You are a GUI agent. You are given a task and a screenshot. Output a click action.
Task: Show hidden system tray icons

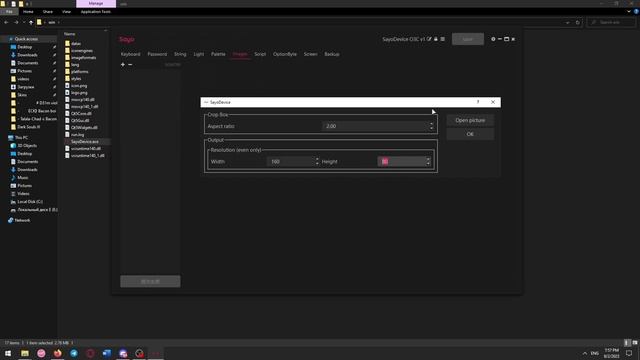(584, 353)
